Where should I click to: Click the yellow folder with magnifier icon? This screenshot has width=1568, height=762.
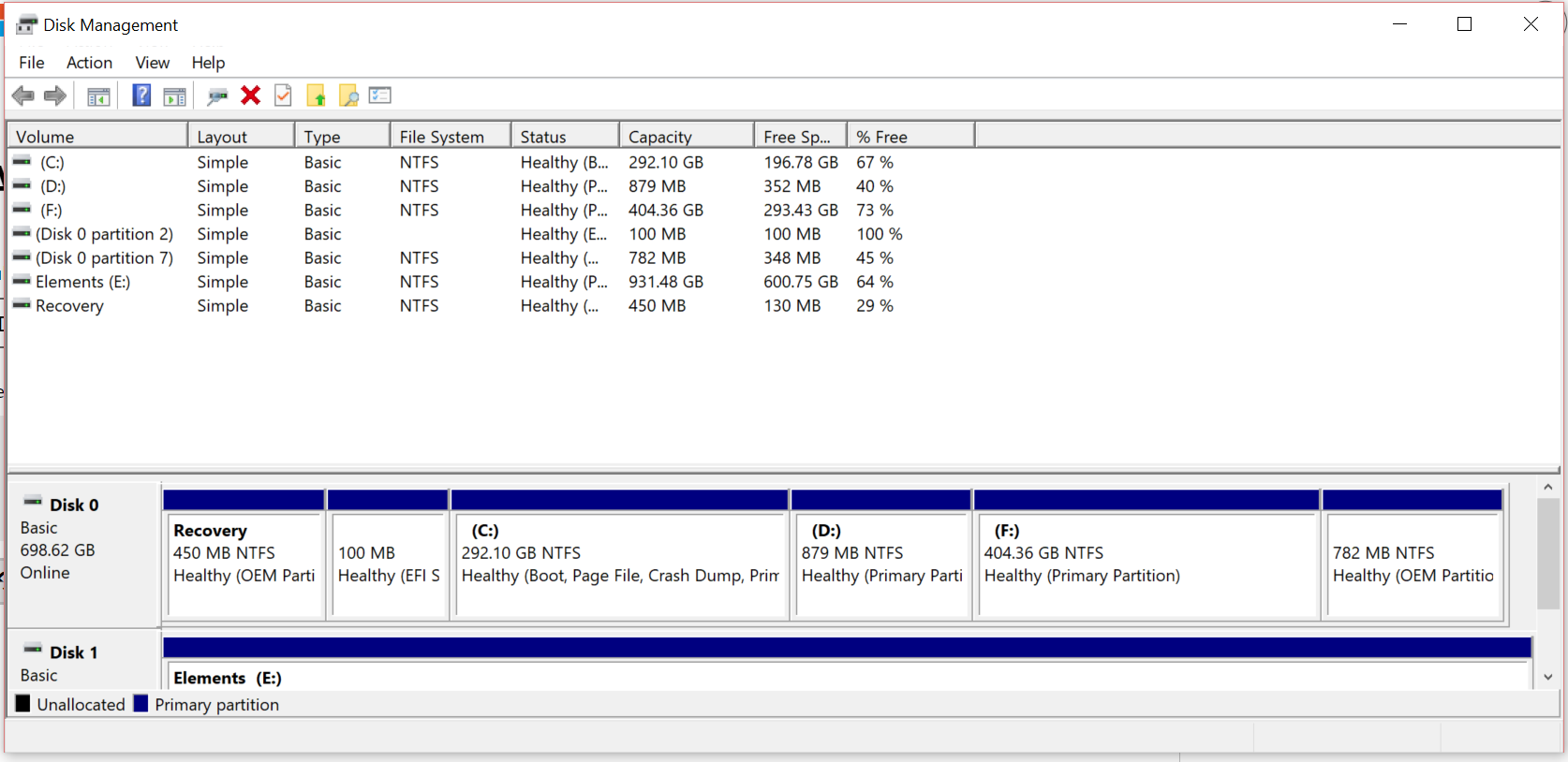(x=348, y=95)
